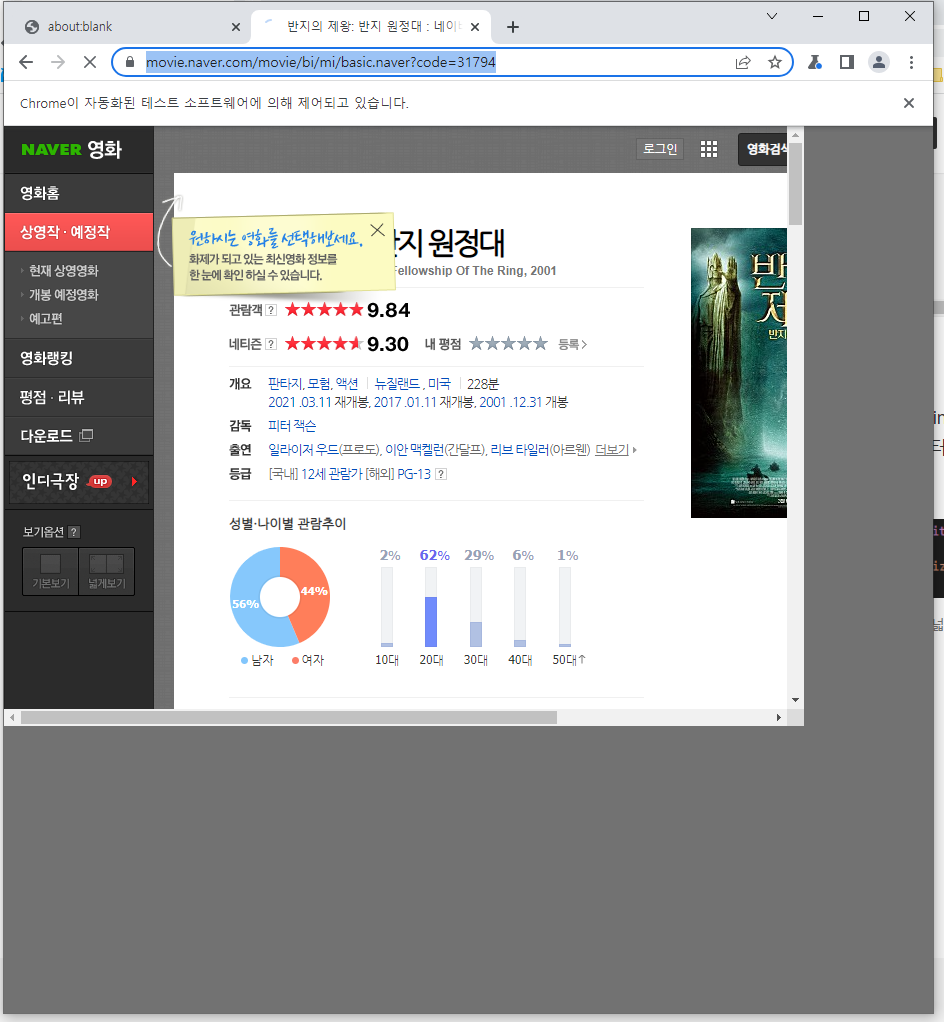Open 현재 상영영화 submenu
944x1022 pixels.
point(63,270)
